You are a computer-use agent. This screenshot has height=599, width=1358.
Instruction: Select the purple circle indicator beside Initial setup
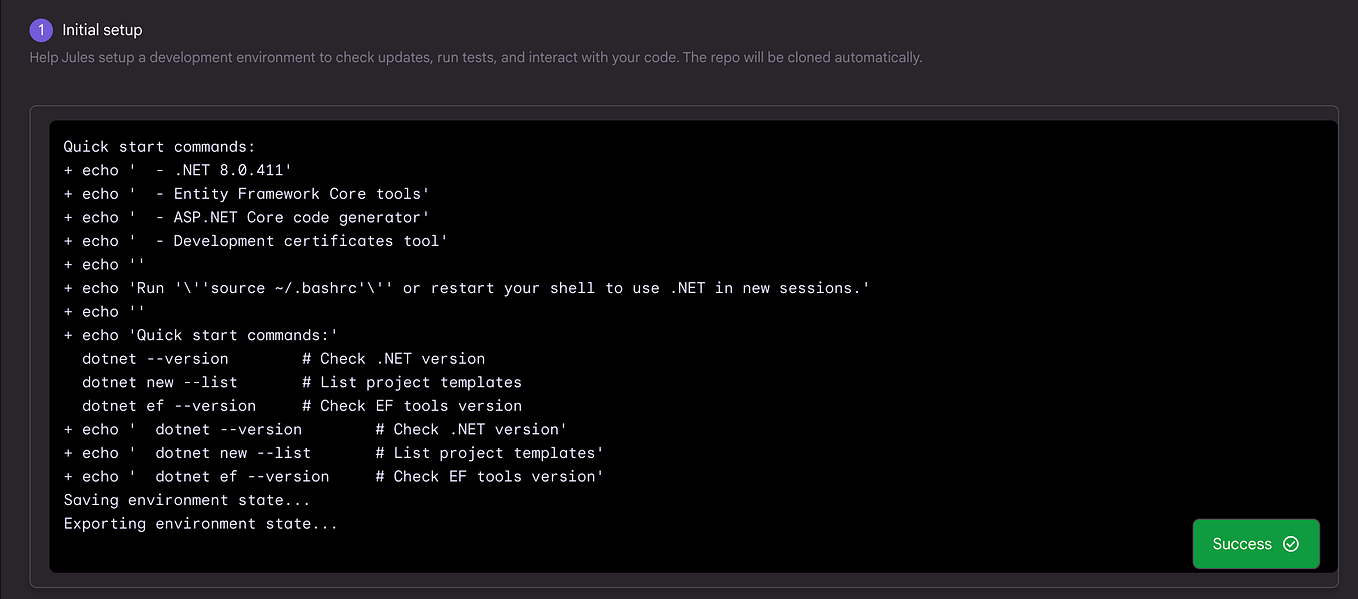coord(41,30)
